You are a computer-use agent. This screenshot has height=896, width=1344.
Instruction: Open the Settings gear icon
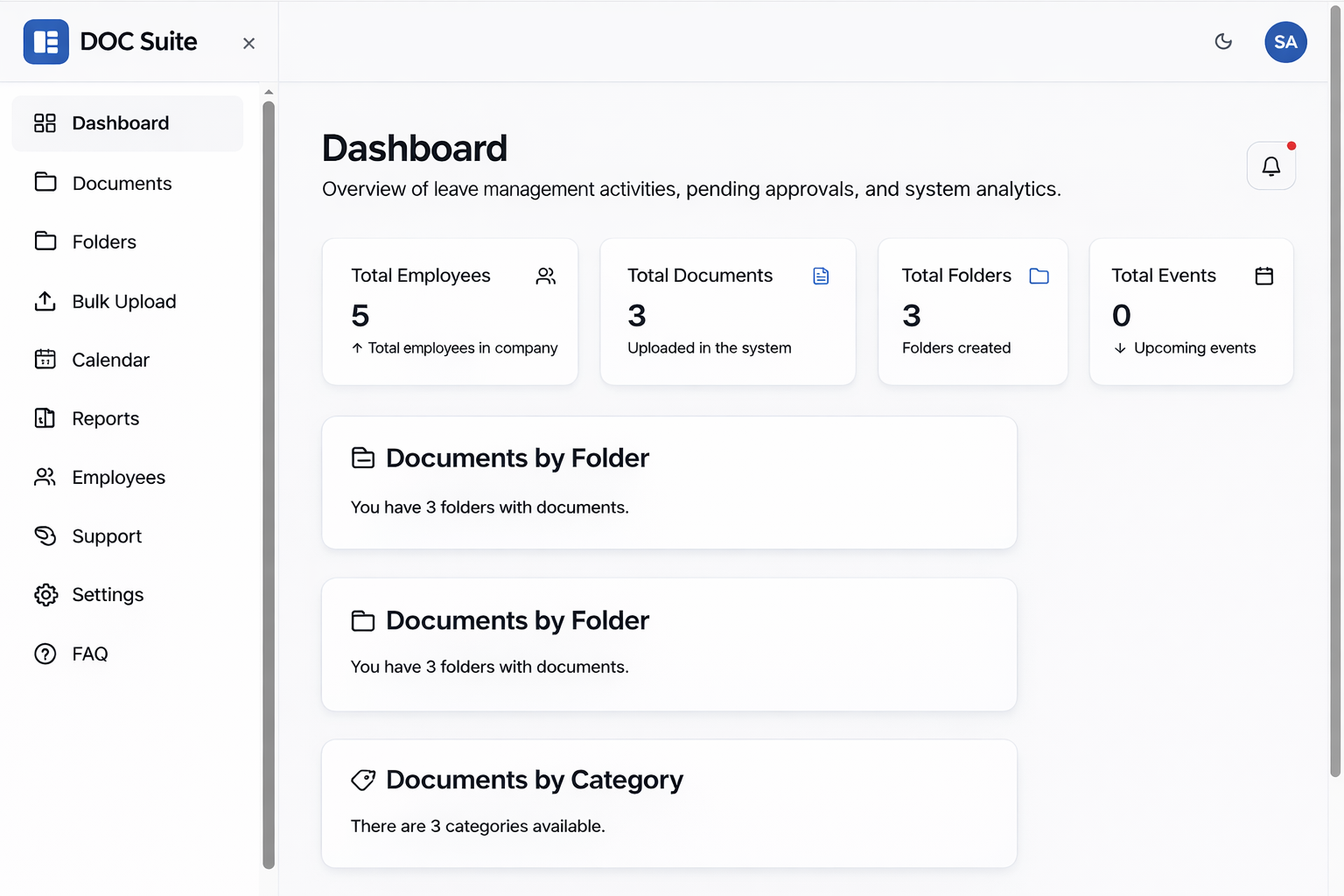pos(45,595)
